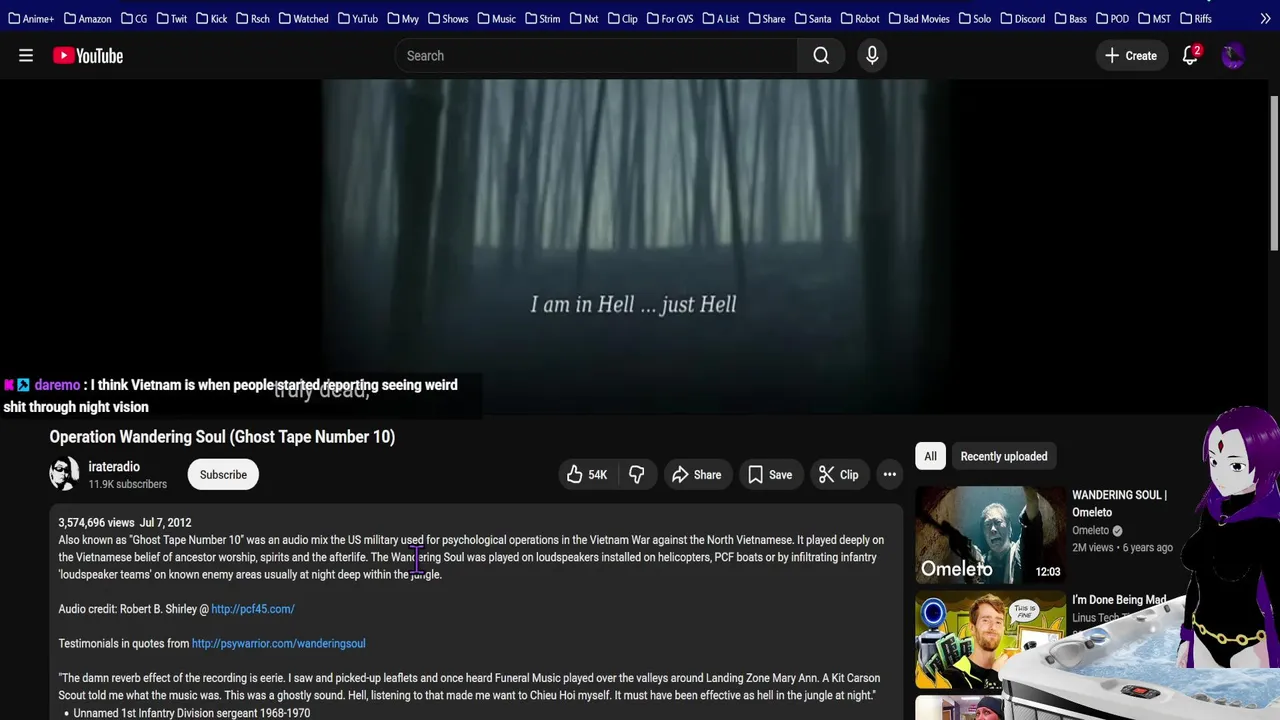This screenshot has height=720, width=1280.
Task: Open the A List bookmarks folder
Action: tap(720, 18)
